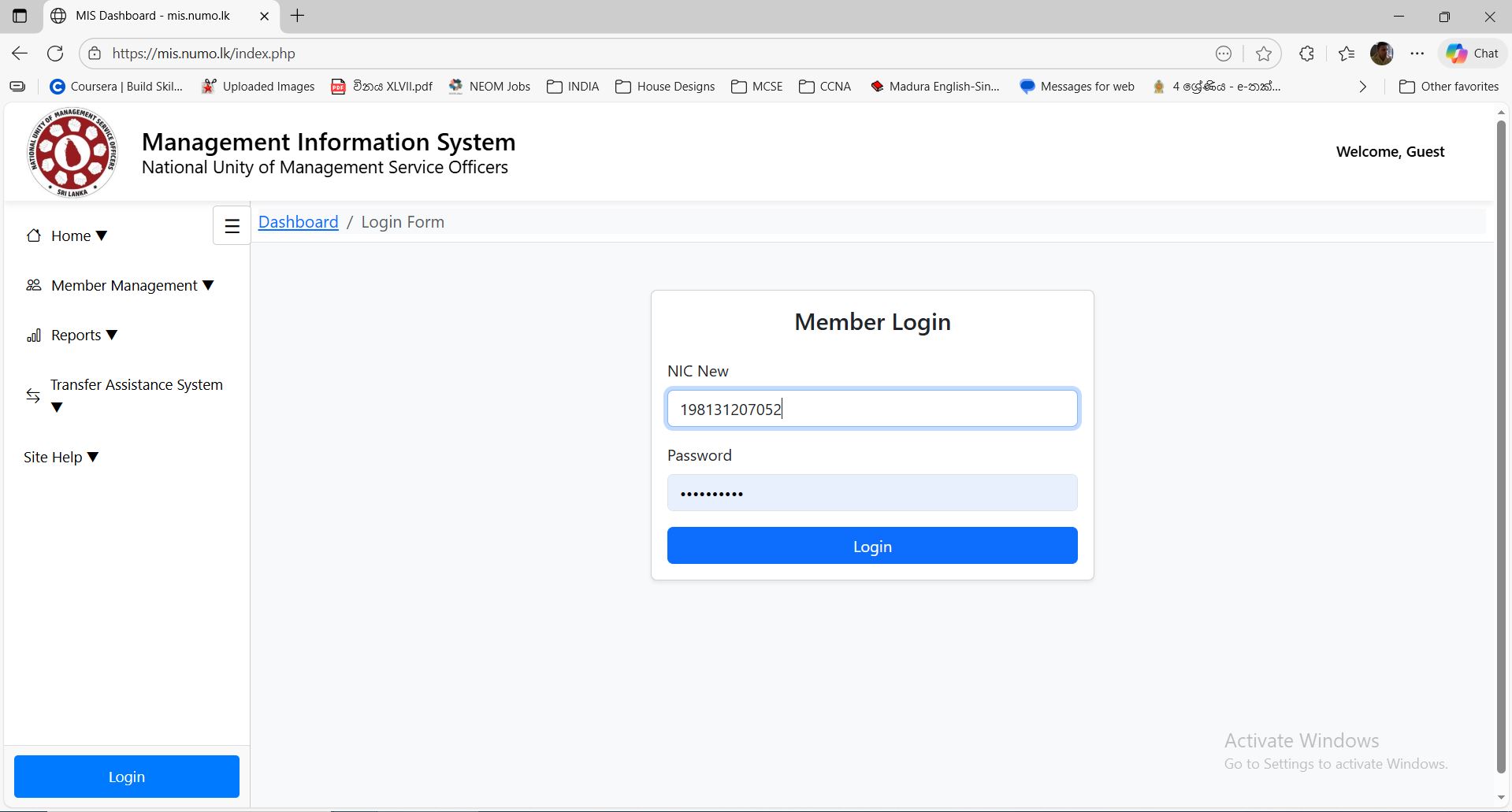
Task: Select the Home house icon in sidebar
Action: pos(33,235)
